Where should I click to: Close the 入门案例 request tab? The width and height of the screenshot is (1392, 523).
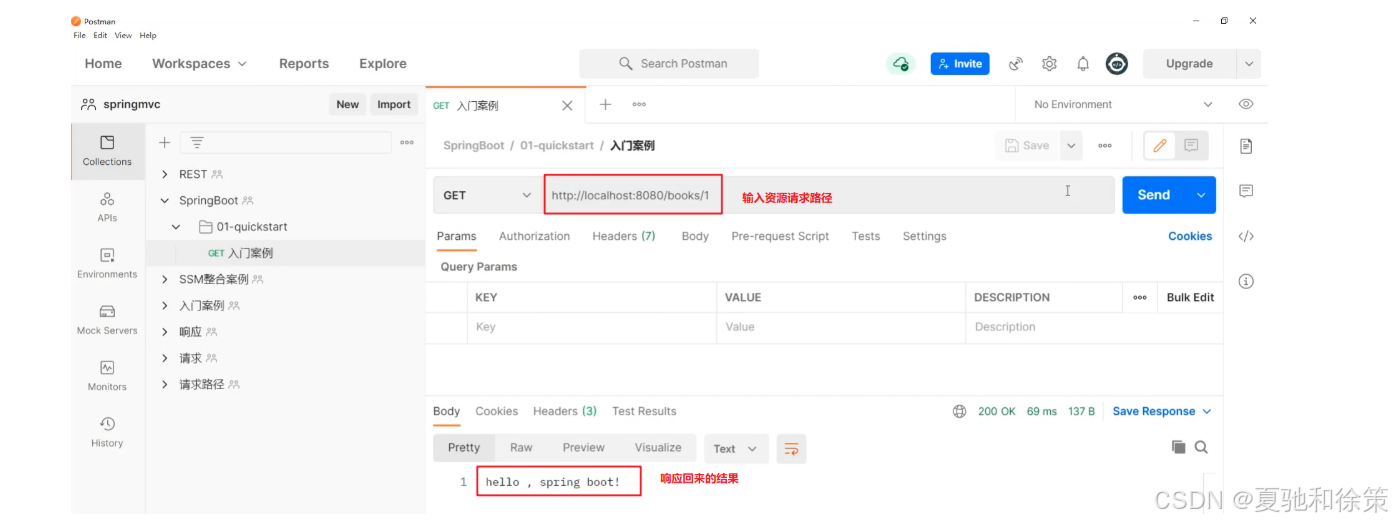point(567,105)
